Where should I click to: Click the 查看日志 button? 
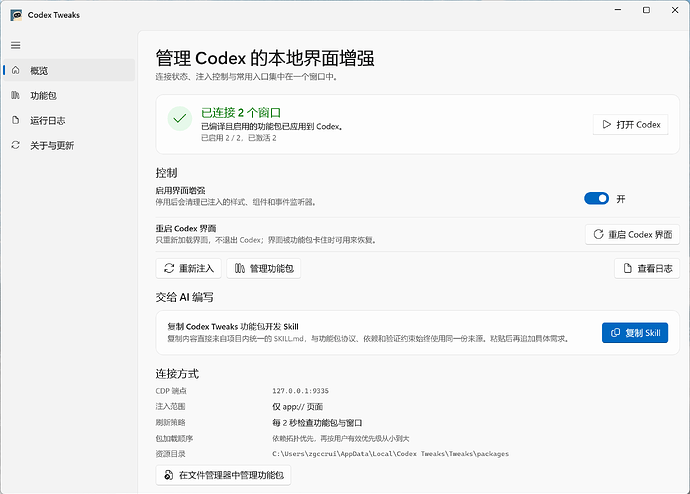(647, 268)
